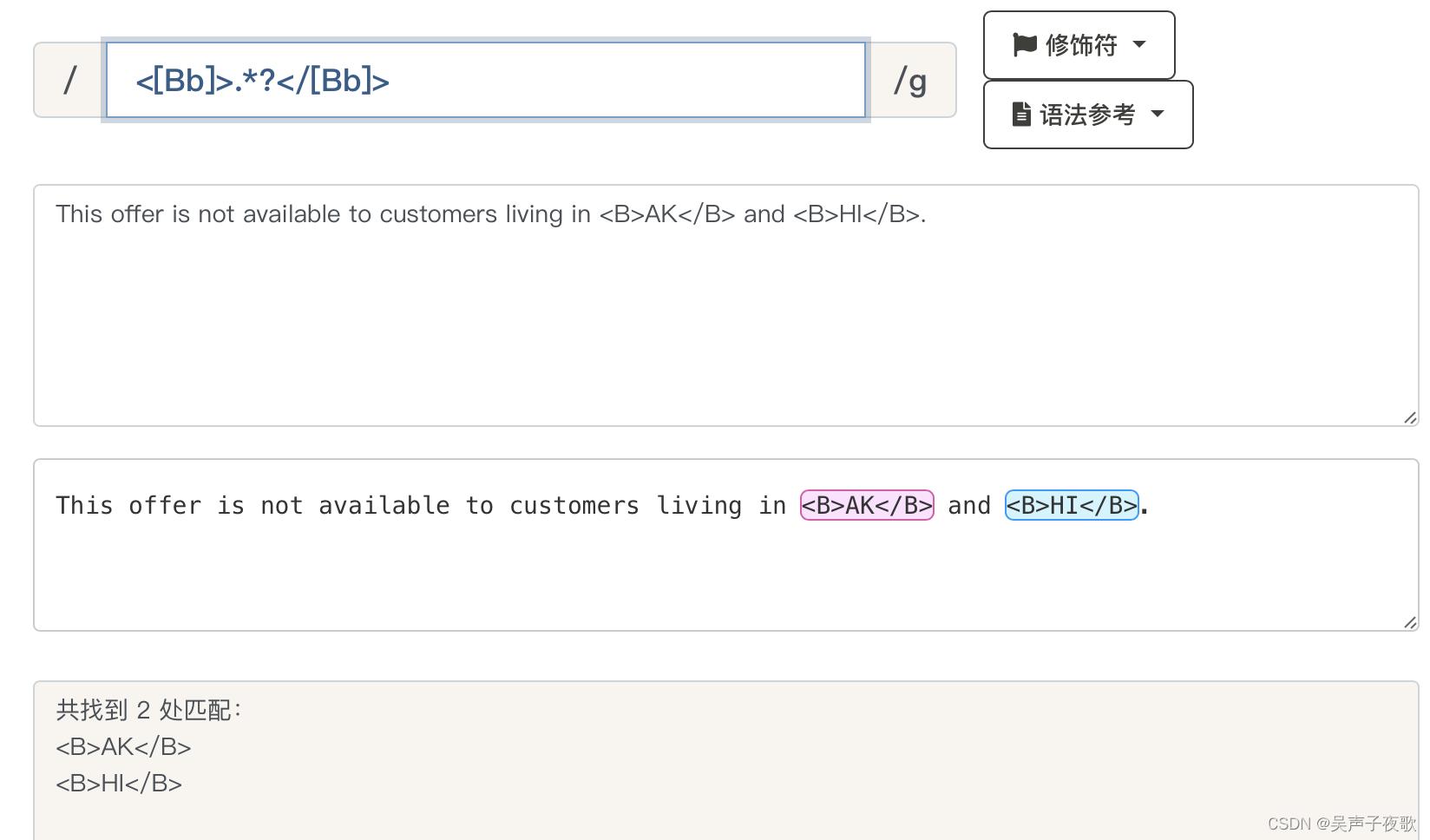Screen dimensions: 1430x840
Task: Click the caret arrow beside 语法参考
Action: pyautogui.click(x=1157, y=114)
